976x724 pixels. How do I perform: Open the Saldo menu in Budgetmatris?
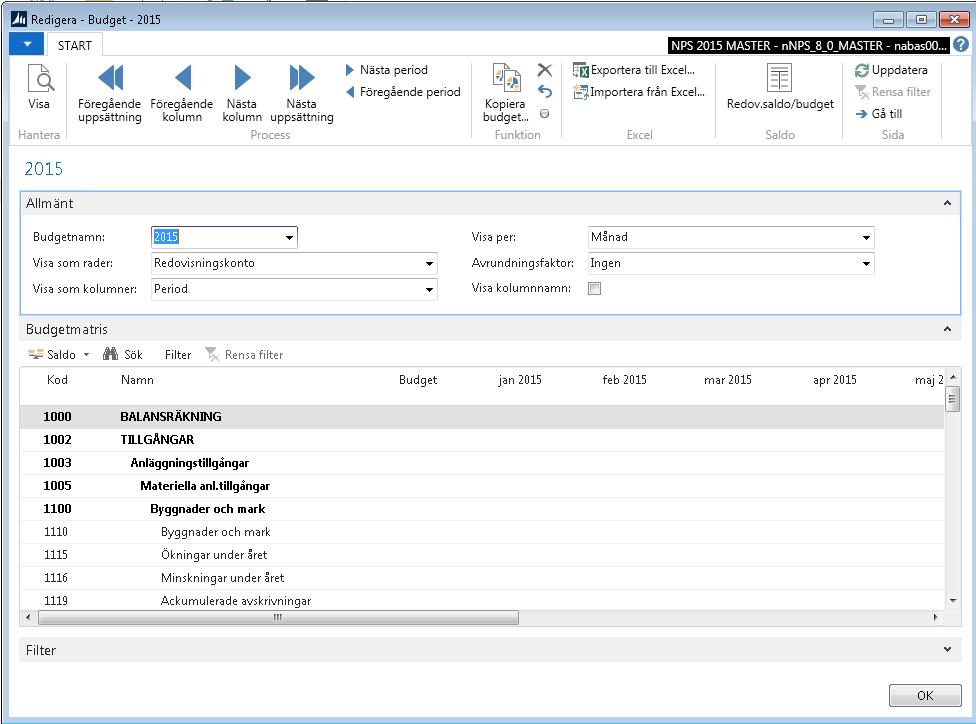click(59, 355)
